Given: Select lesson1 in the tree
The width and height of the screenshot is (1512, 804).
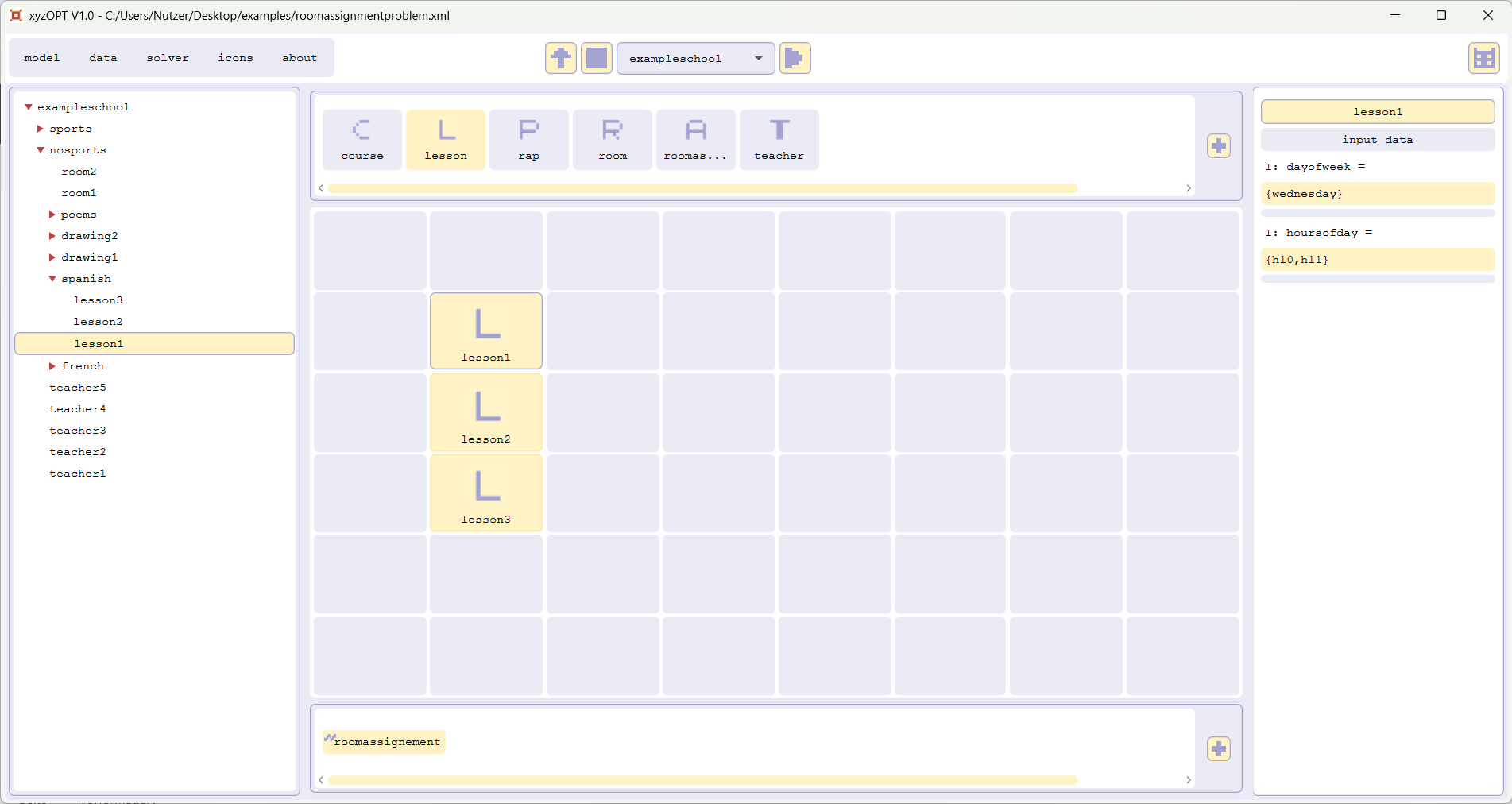Looking at the screenshot, I should coord(155,344).
